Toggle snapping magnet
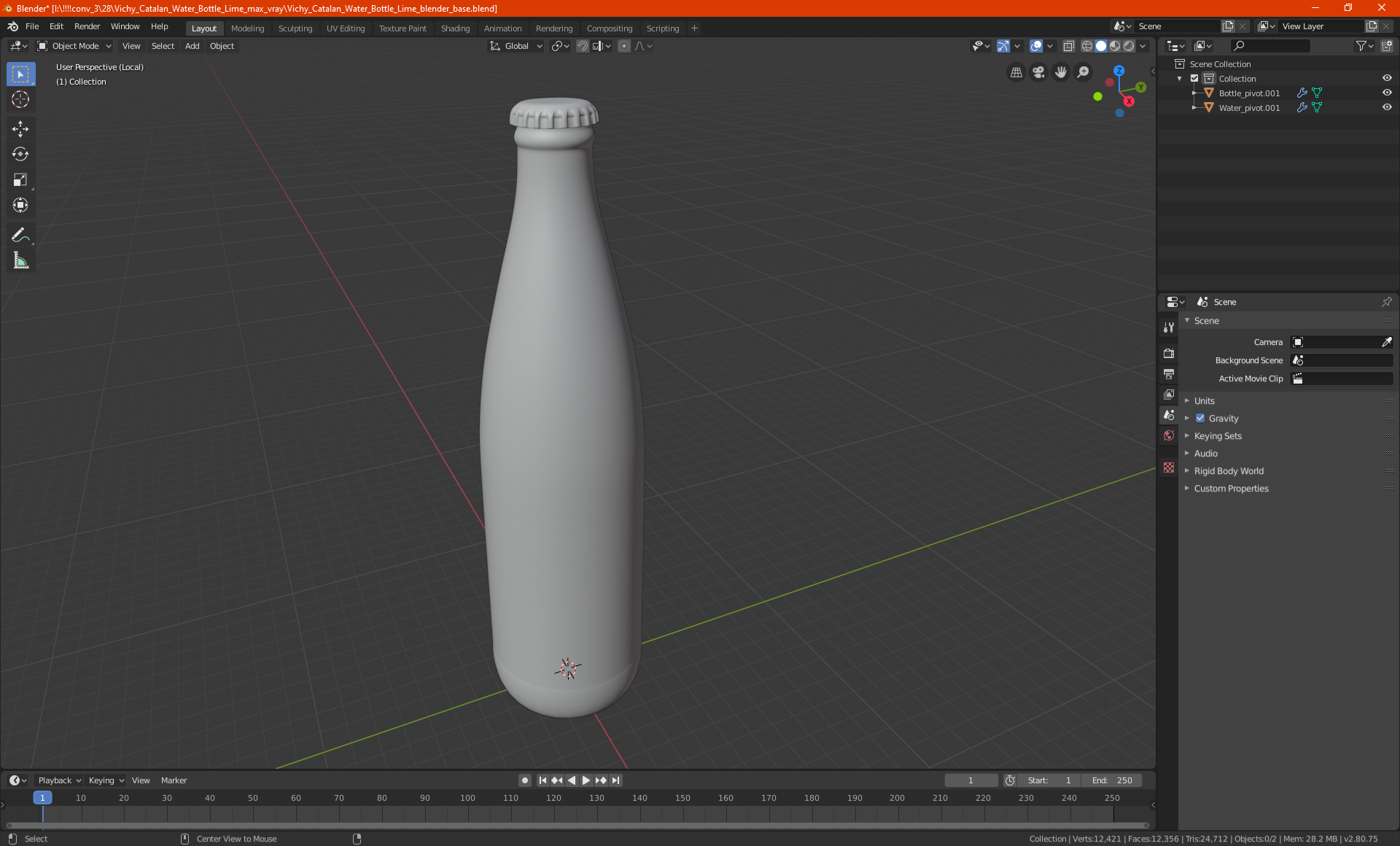 pyautogui.click(x=582, y=46)
